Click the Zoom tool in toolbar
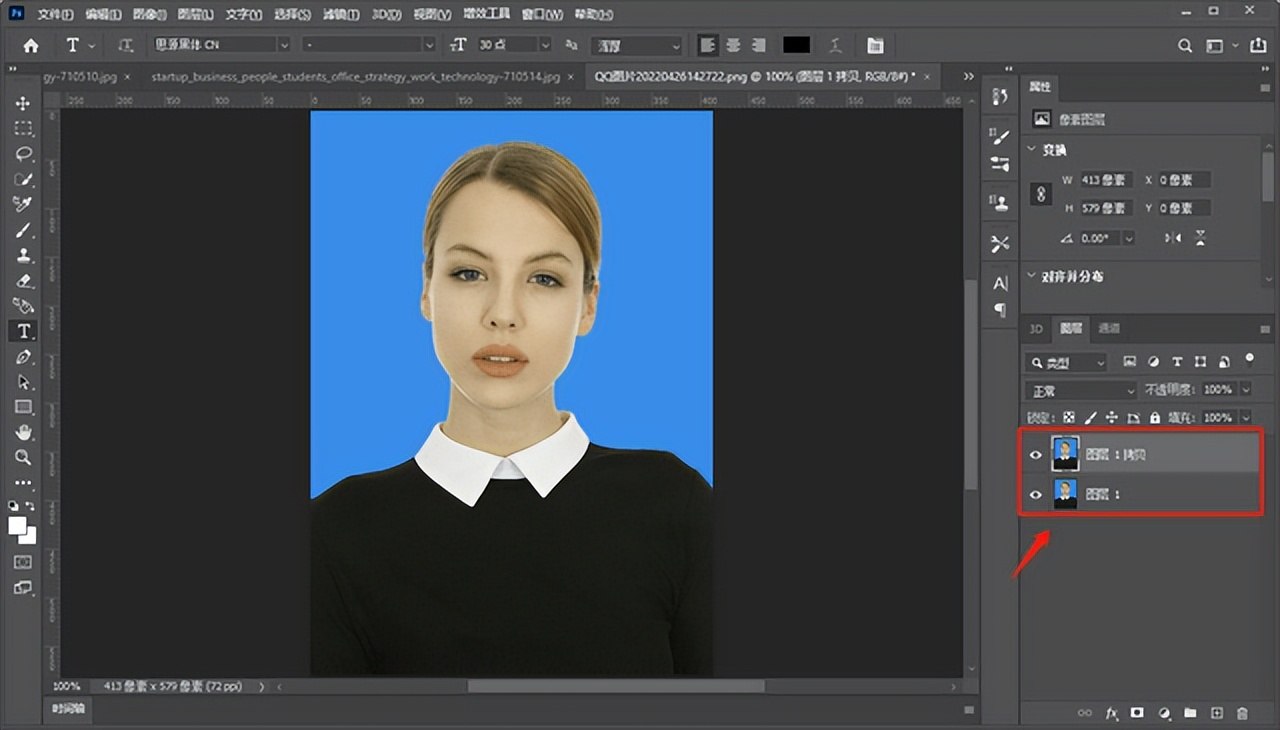1280x730 pixels. click(x=23, y=458)
